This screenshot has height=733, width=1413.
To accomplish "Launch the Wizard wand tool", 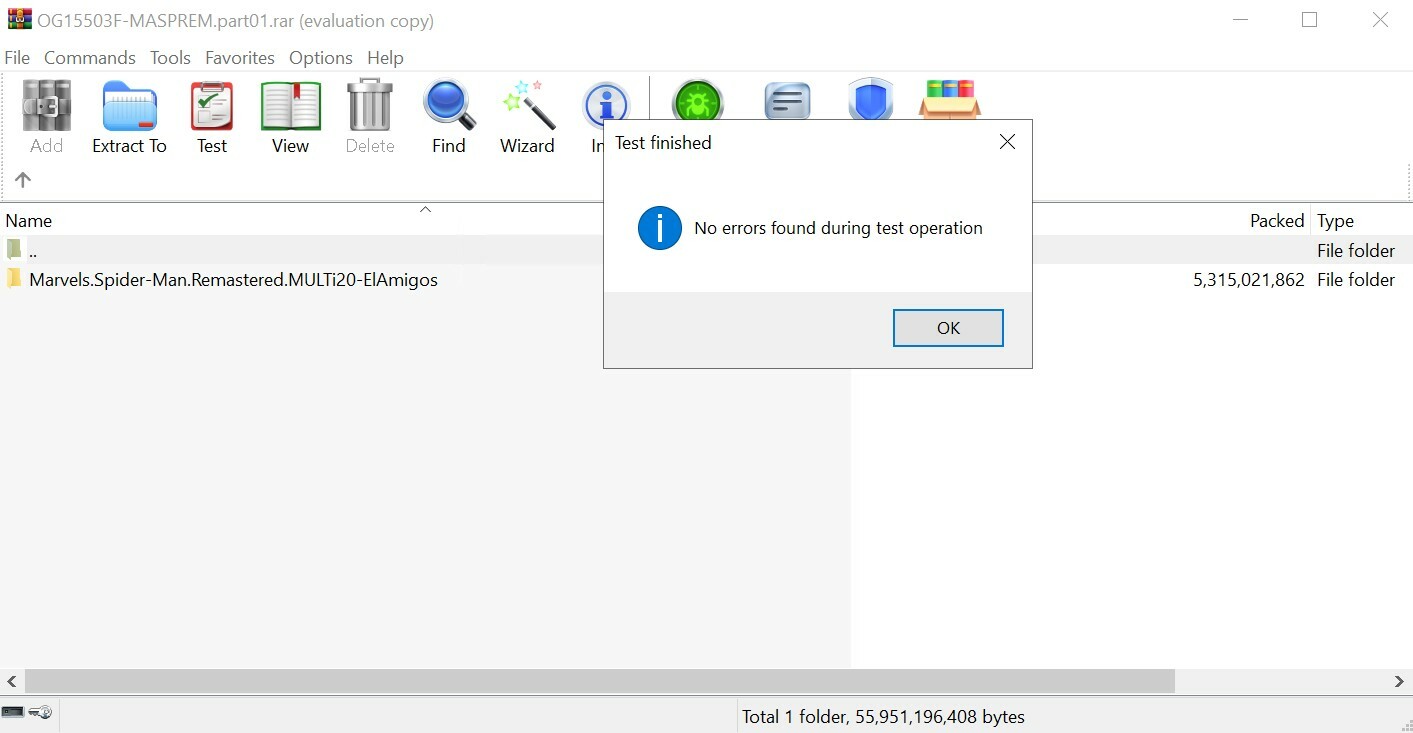I will pyautogui.click(x=527, y=105).
